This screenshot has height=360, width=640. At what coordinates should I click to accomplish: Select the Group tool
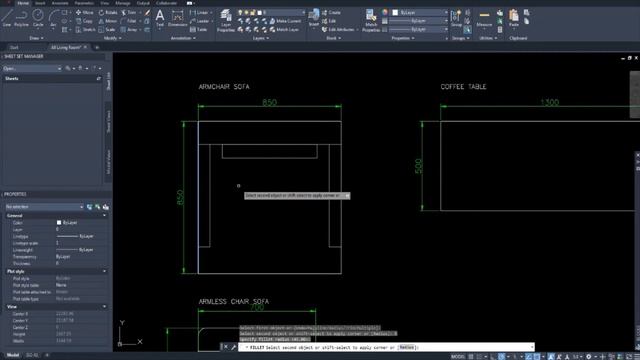(456, 18)
